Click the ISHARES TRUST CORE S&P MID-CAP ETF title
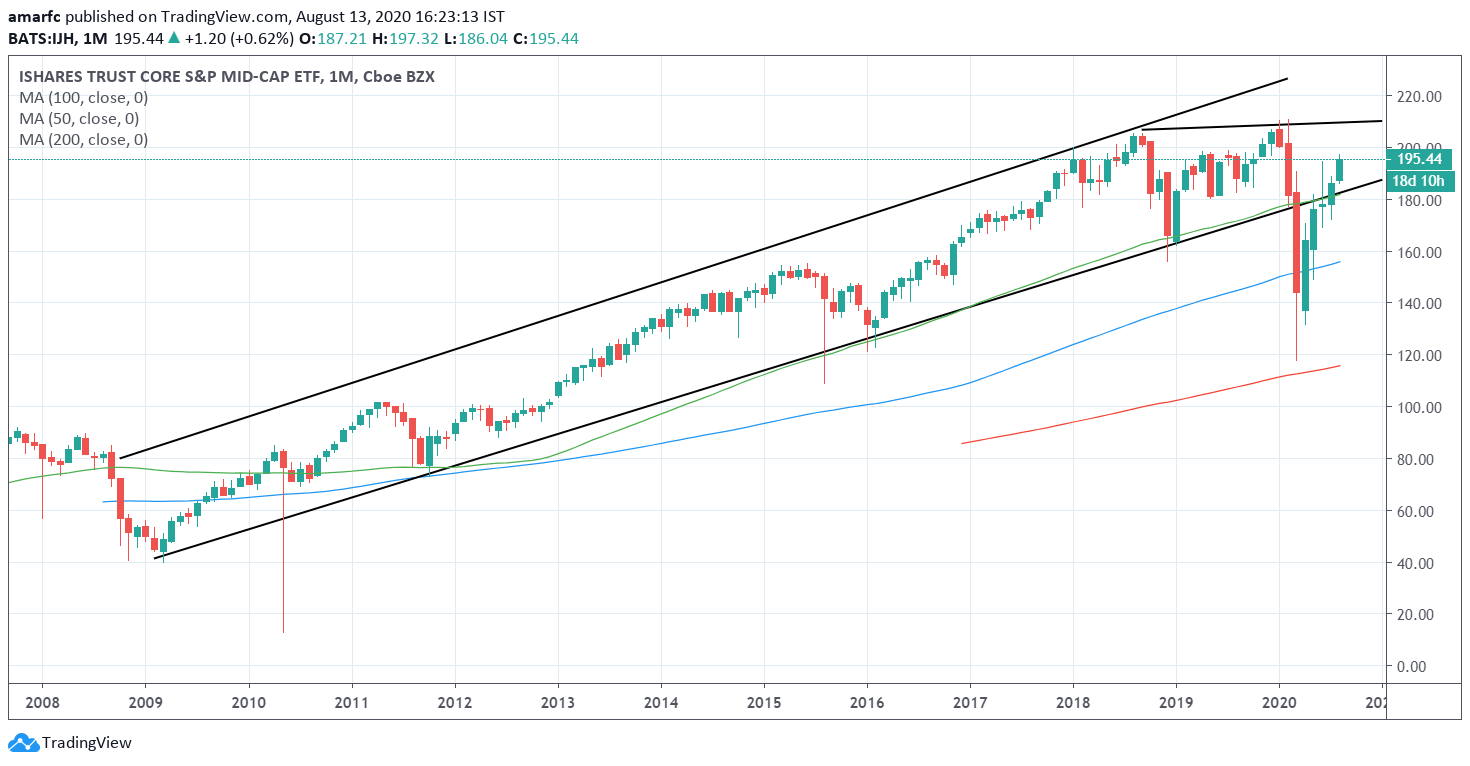Screen dimensions: 1470x766 [227, 77]
